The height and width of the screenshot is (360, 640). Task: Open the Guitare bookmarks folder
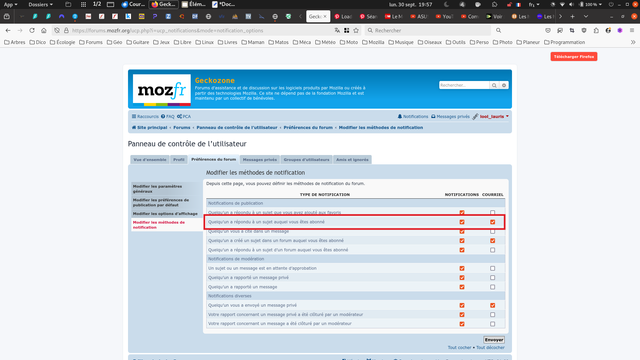tap(138, 42)
